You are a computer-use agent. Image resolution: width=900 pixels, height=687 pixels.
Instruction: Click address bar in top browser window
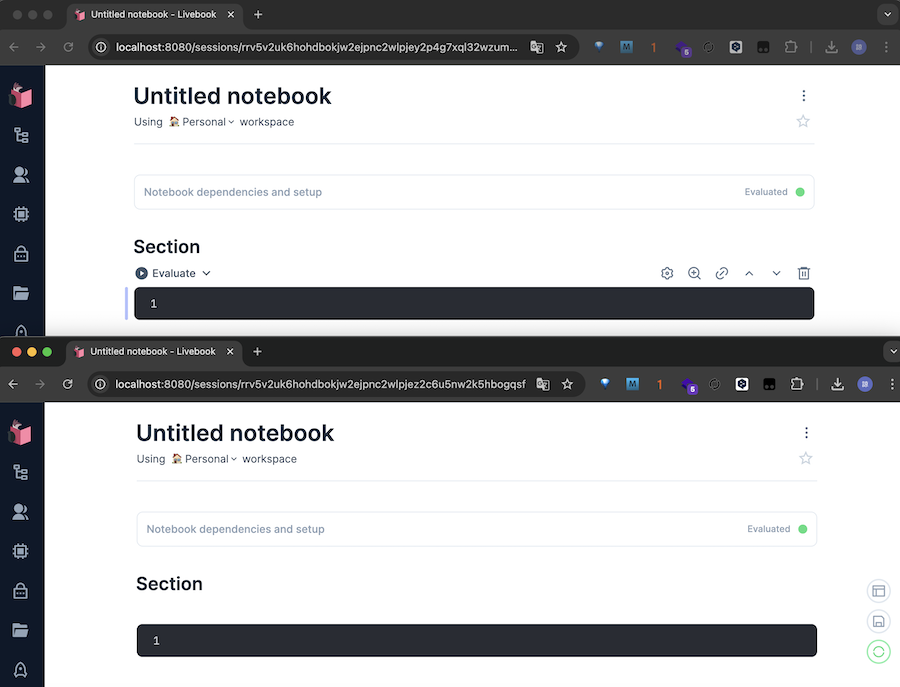point(316,47)
